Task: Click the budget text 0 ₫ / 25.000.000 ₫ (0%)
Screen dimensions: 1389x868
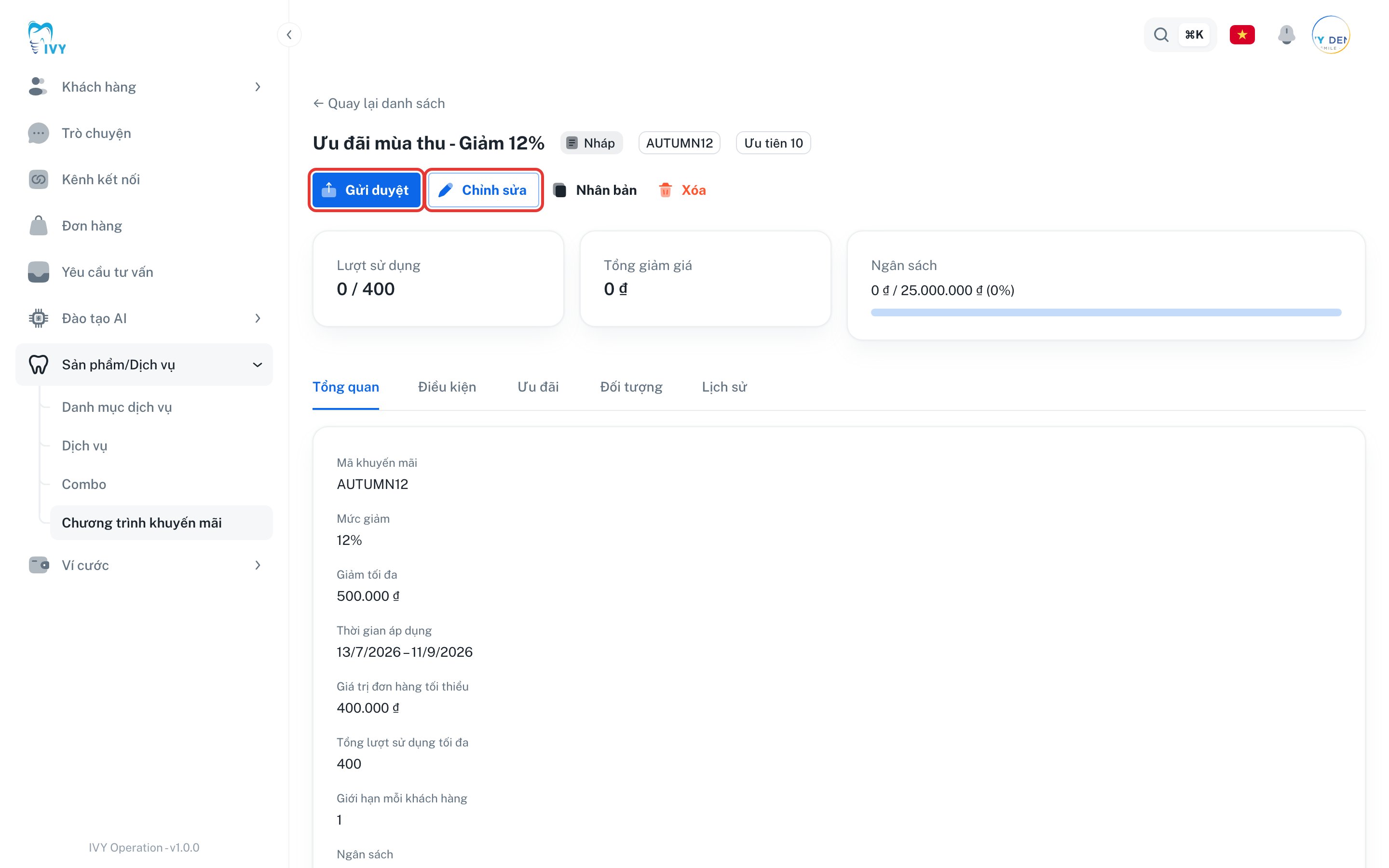Action: pos(942,290)
